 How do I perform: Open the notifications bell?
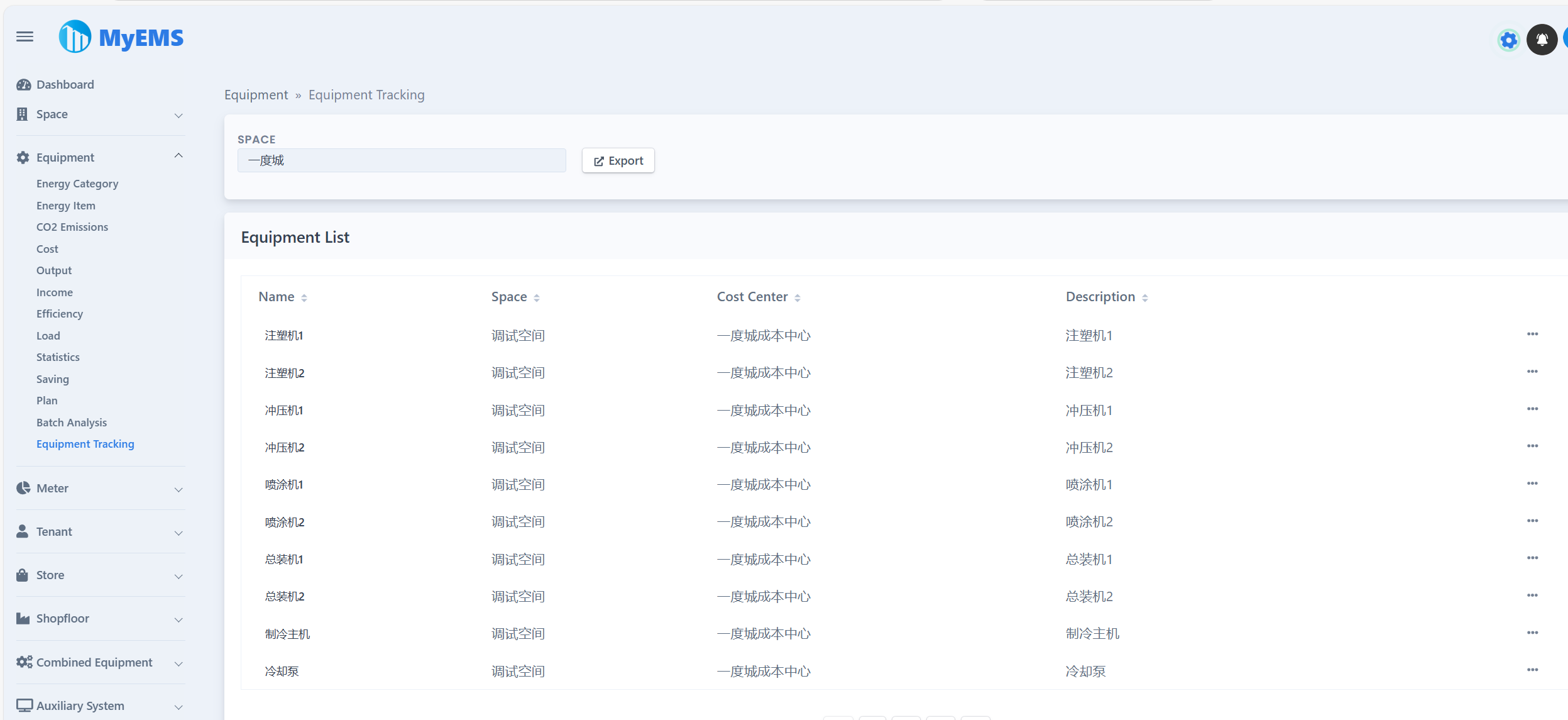(1541, 39)
